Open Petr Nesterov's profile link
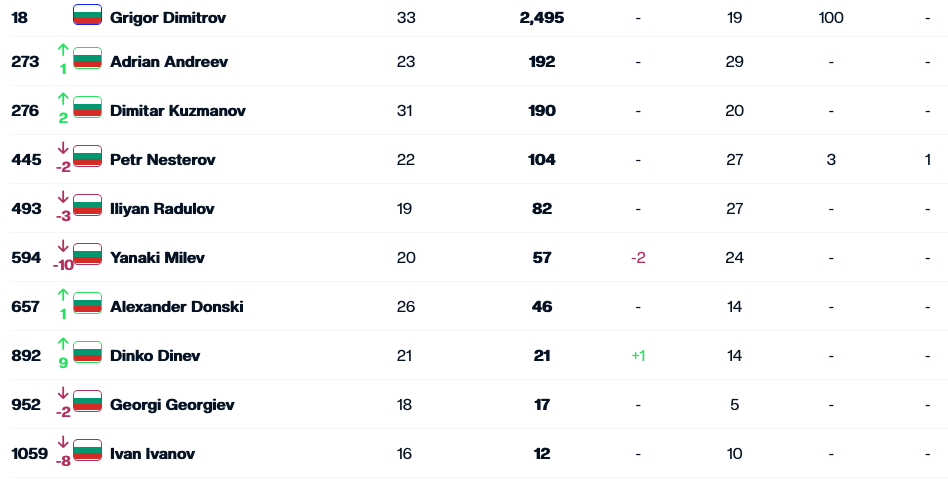The image size is (948, 497). coord(163,160)
